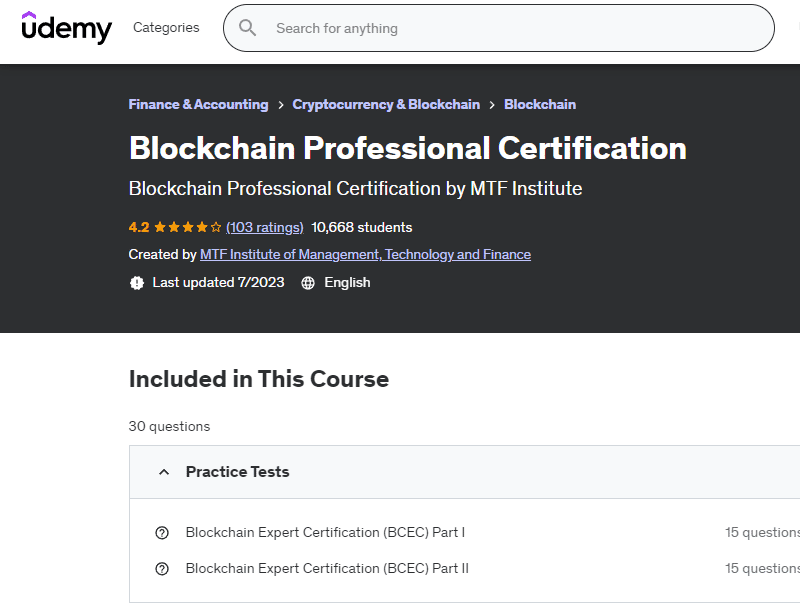Click the Practice Tests section header
Screen dimensions: 800x604
[238, 472]
